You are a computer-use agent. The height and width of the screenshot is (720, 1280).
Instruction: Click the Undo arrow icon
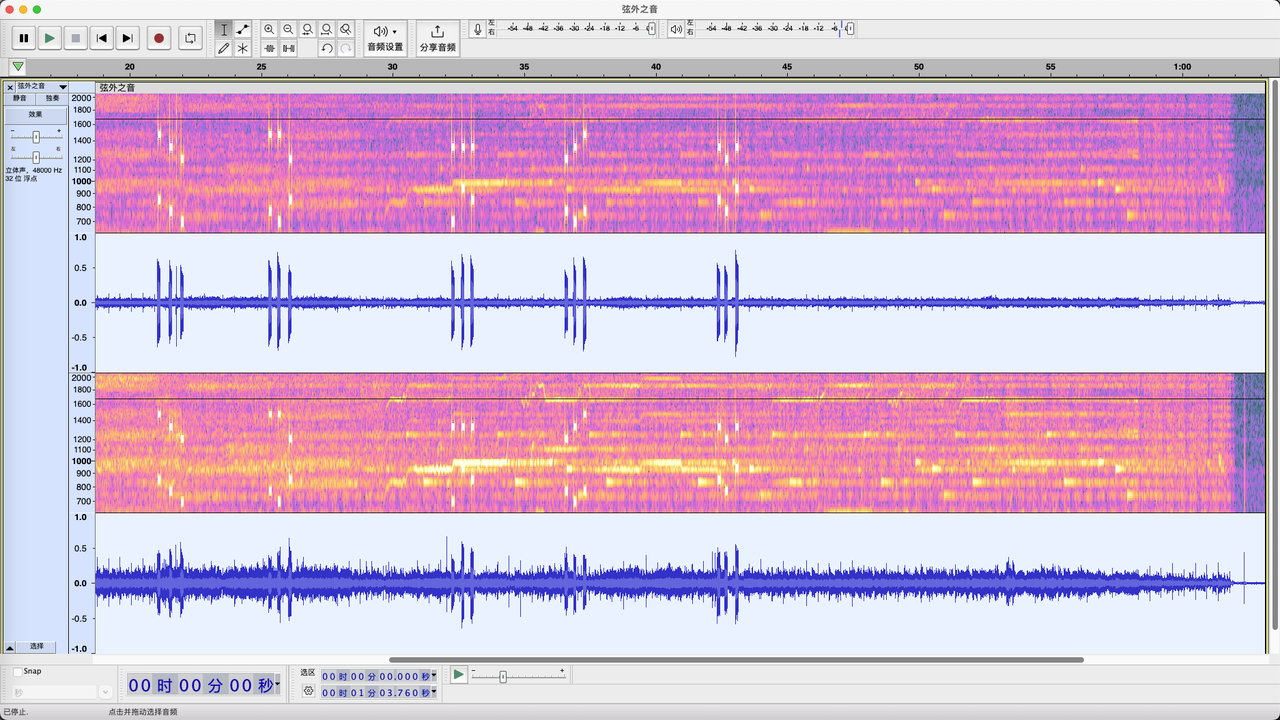point(326,48)
